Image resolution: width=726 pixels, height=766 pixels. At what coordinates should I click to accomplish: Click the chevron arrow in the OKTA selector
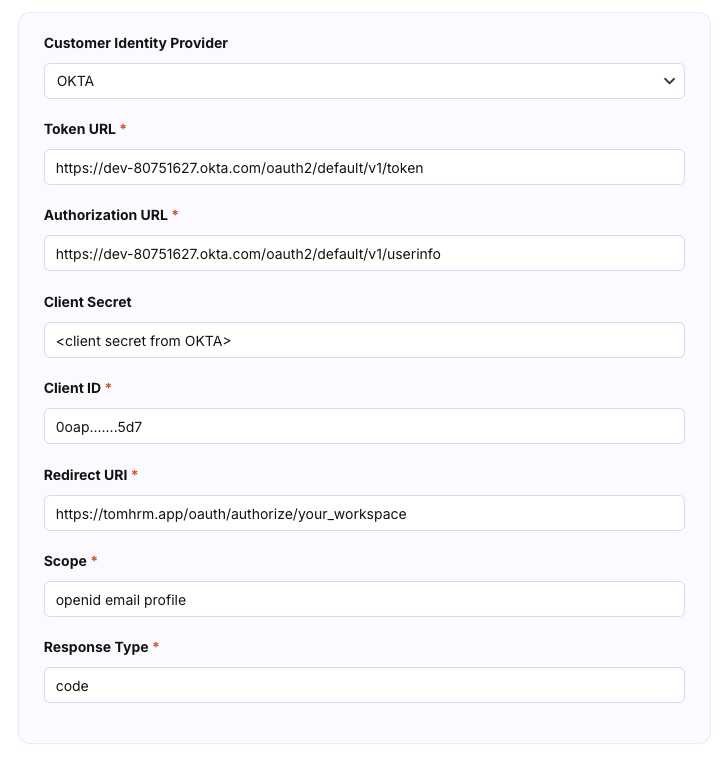669,81
